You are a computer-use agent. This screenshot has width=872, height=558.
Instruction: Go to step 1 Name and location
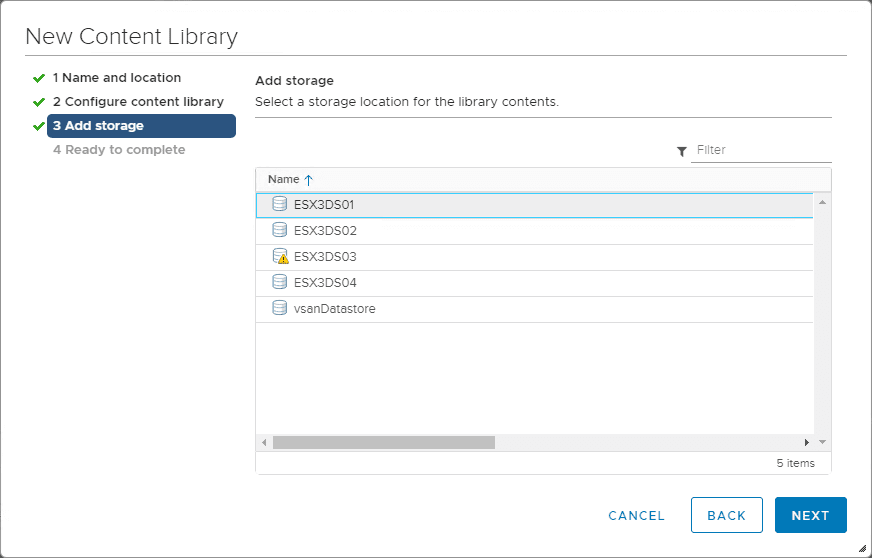coord(116,78)
